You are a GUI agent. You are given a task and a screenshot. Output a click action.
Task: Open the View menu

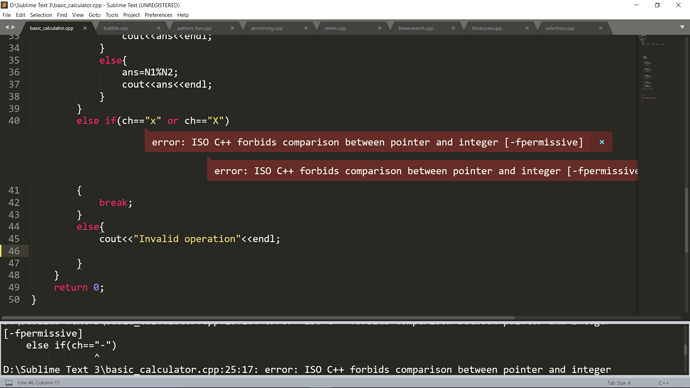click(x=78, y=15)
